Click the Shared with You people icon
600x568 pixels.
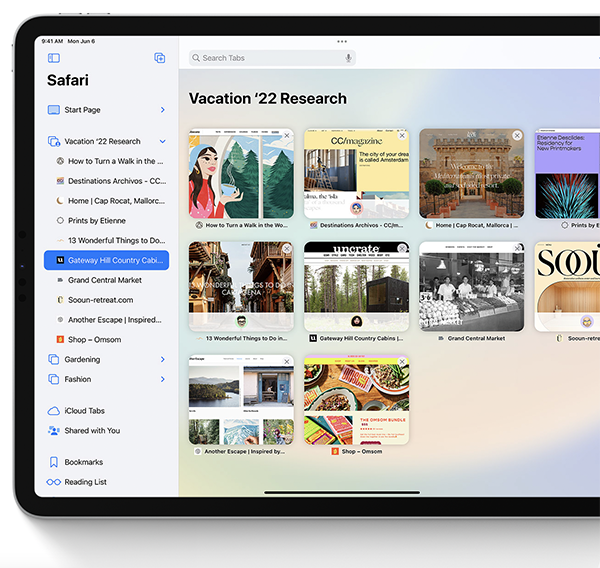[54, 431]
